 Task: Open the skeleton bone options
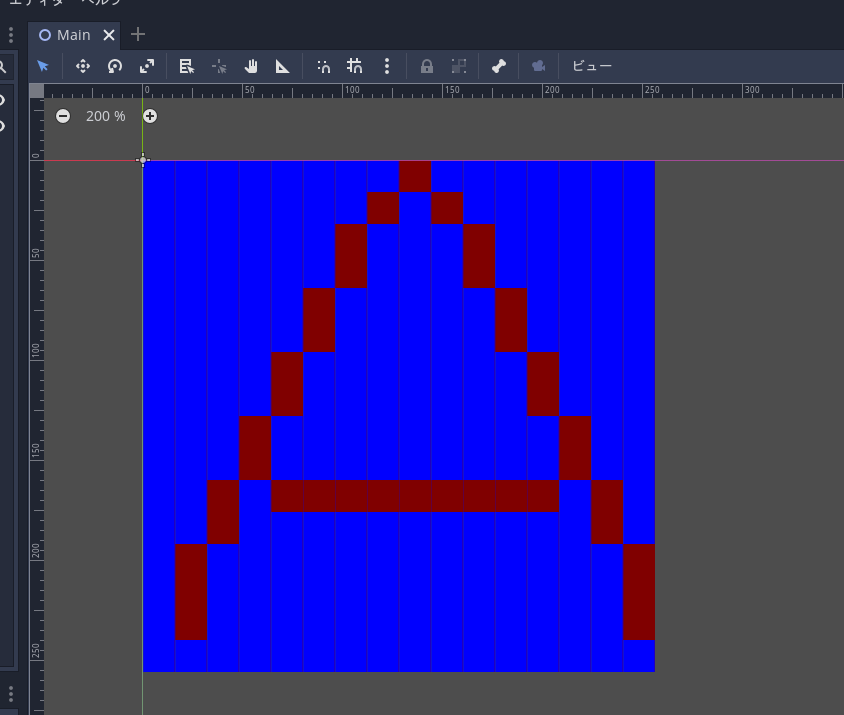coord(499,66)
